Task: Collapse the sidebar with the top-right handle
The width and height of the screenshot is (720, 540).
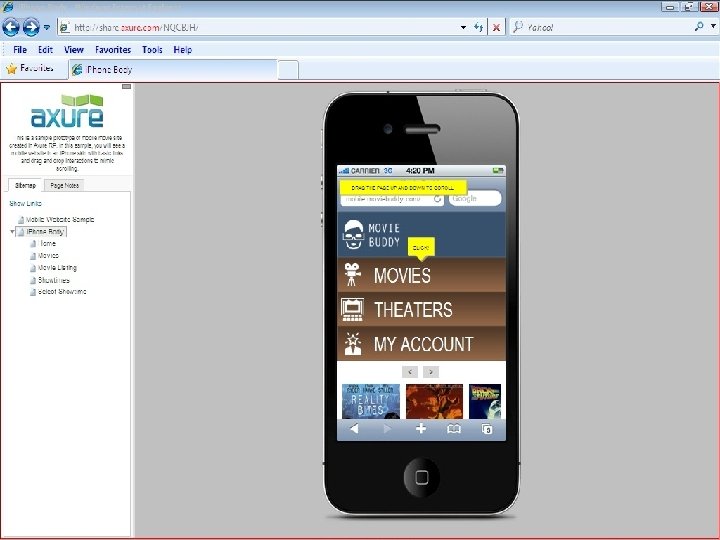Action: tap(127, 86)
